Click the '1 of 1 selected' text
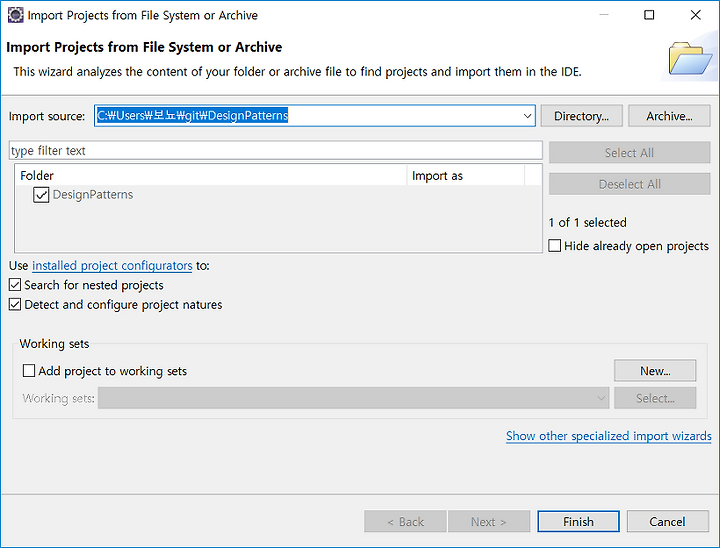The height and width of the screenshot is (548, 720). click(x=587, y=222)
